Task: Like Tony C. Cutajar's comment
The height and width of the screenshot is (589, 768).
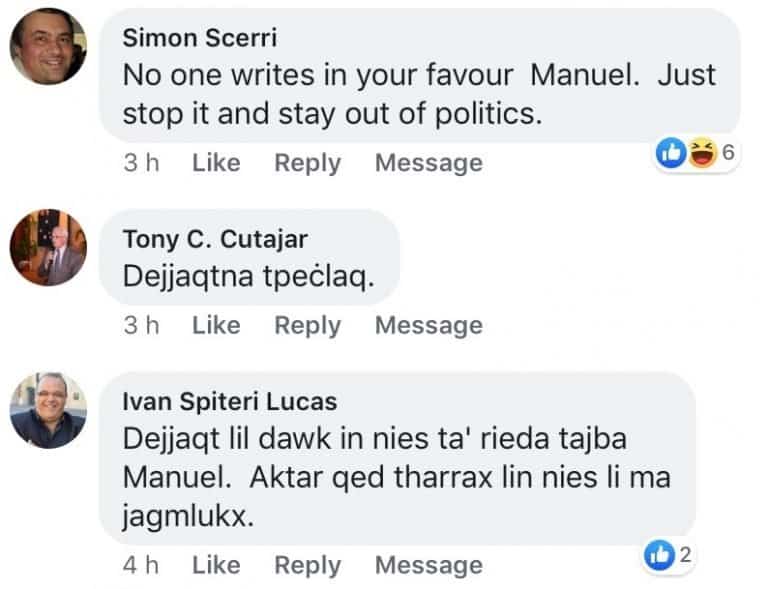Action: 216,325
